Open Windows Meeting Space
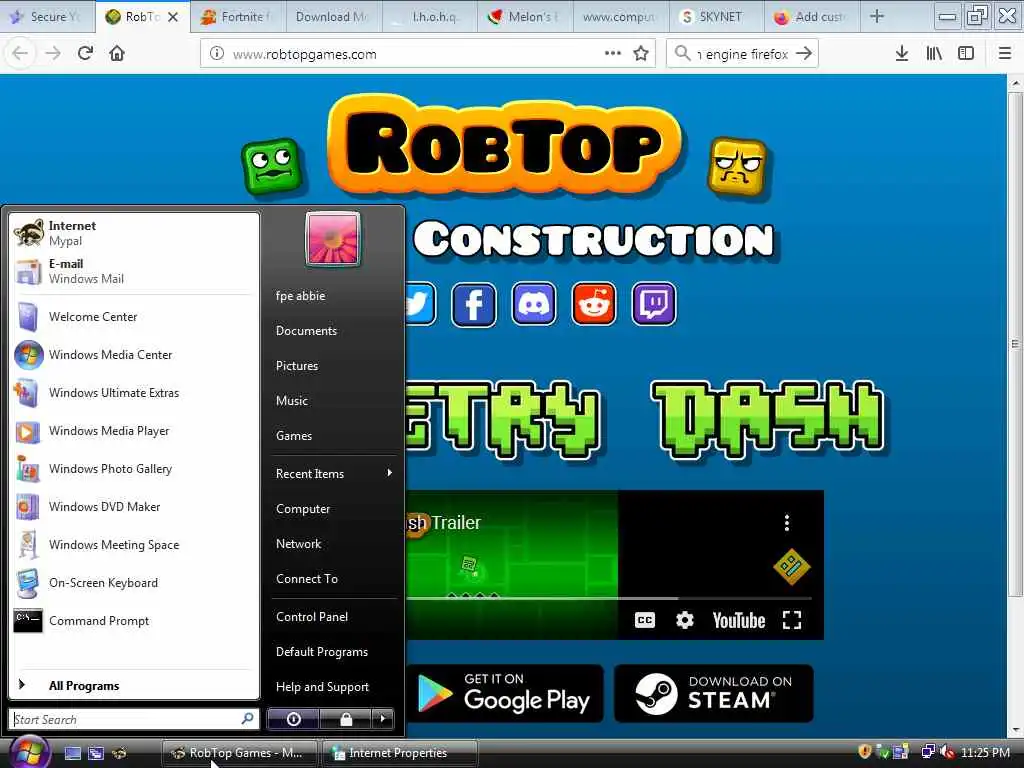 pos(134,545)
